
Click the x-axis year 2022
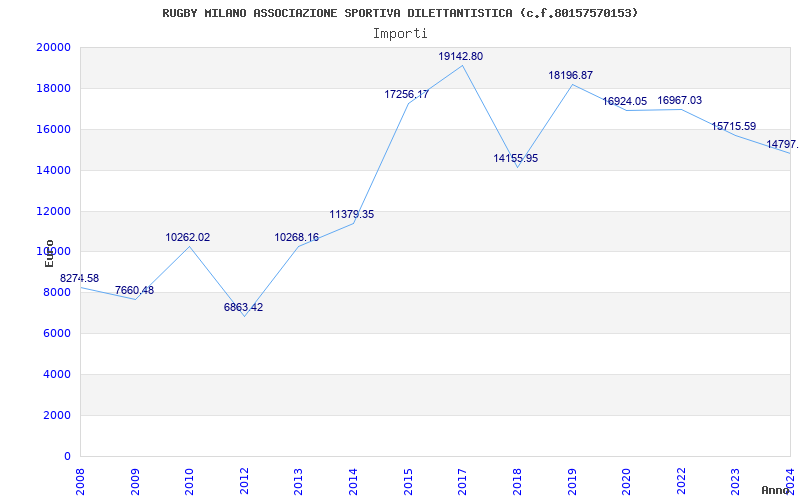point(681,482)
